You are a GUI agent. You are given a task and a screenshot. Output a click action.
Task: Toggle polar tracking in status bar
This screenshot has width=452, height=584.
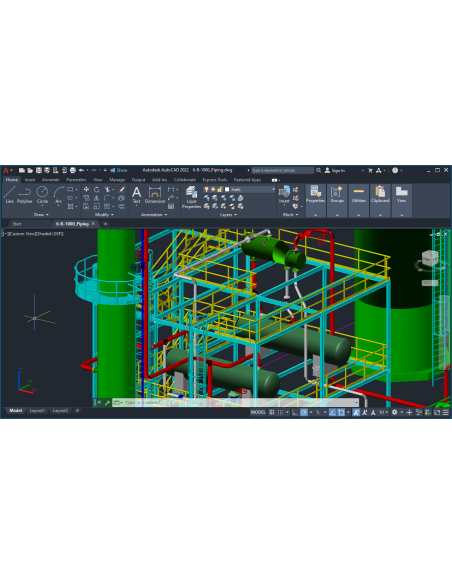point(304,412)
